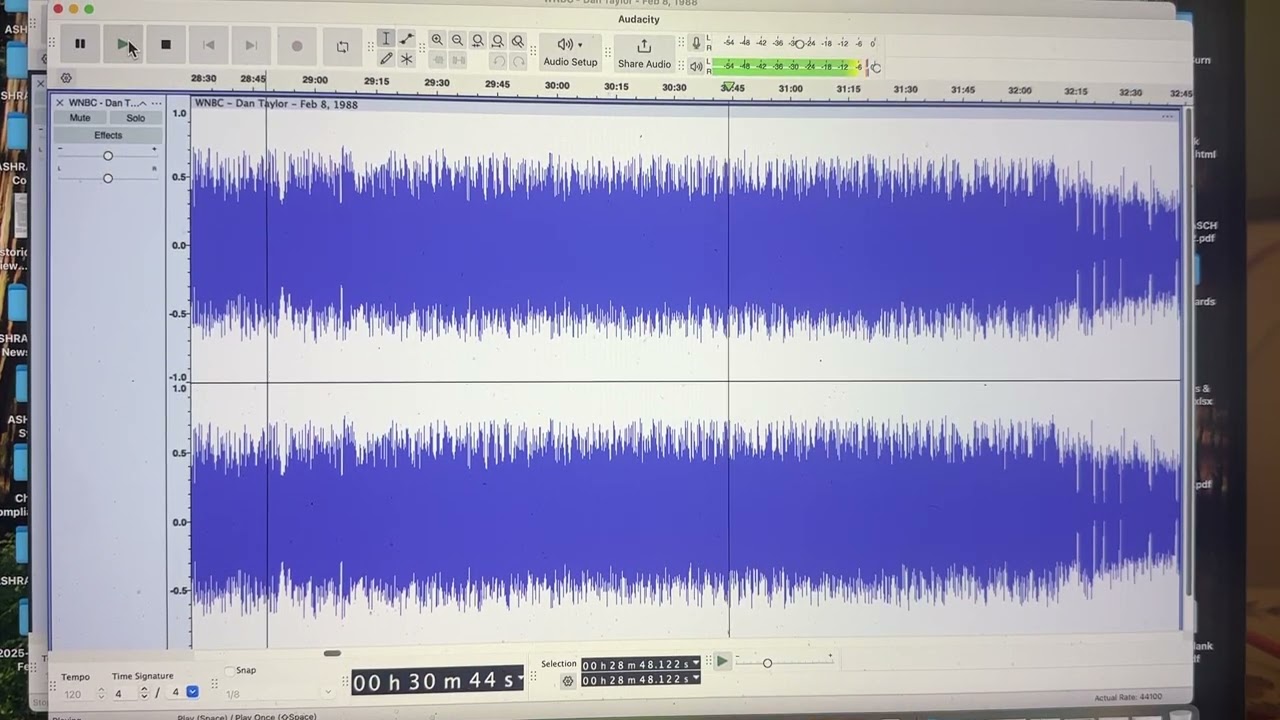Viewport: 1280px width, 720px height.
Task: Open the Audio Setup dropdown
Action: [x=570, y=52]
